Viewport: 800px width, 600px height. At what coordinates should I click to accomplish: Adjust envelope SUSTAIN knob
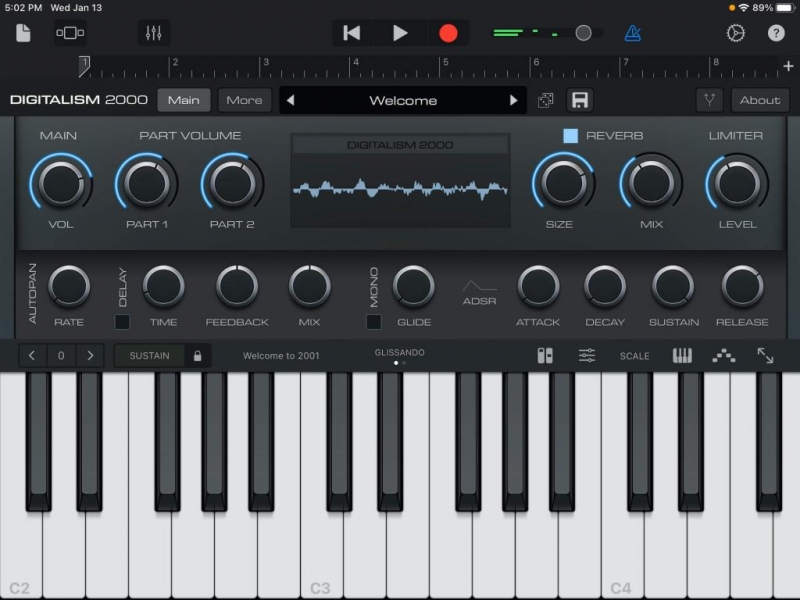(x=672, y=286)
